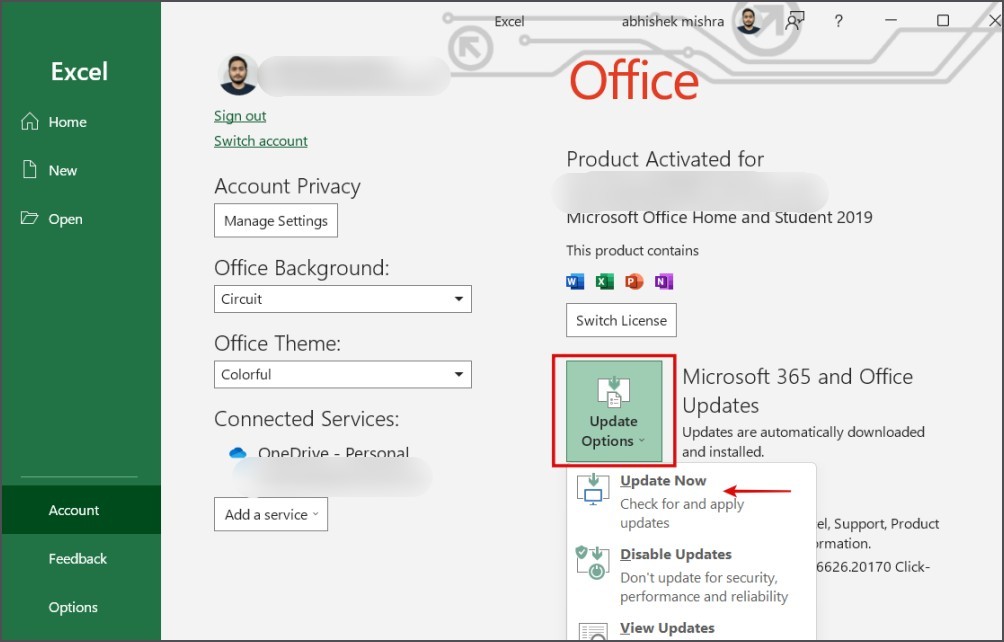Choose Update Now from the menu
This screenshot has height=642, width=1004.
691,501
